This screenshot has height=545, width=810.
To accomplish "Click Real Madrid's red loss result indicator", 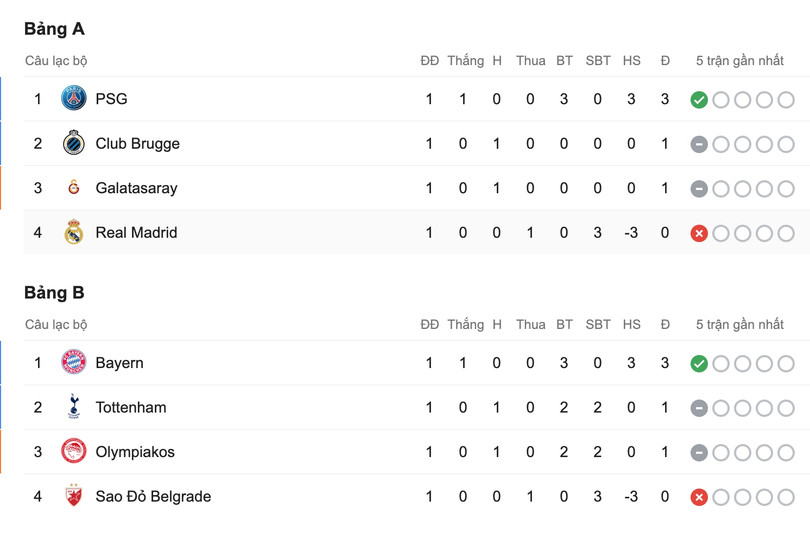I will click(x=699, y=233).
